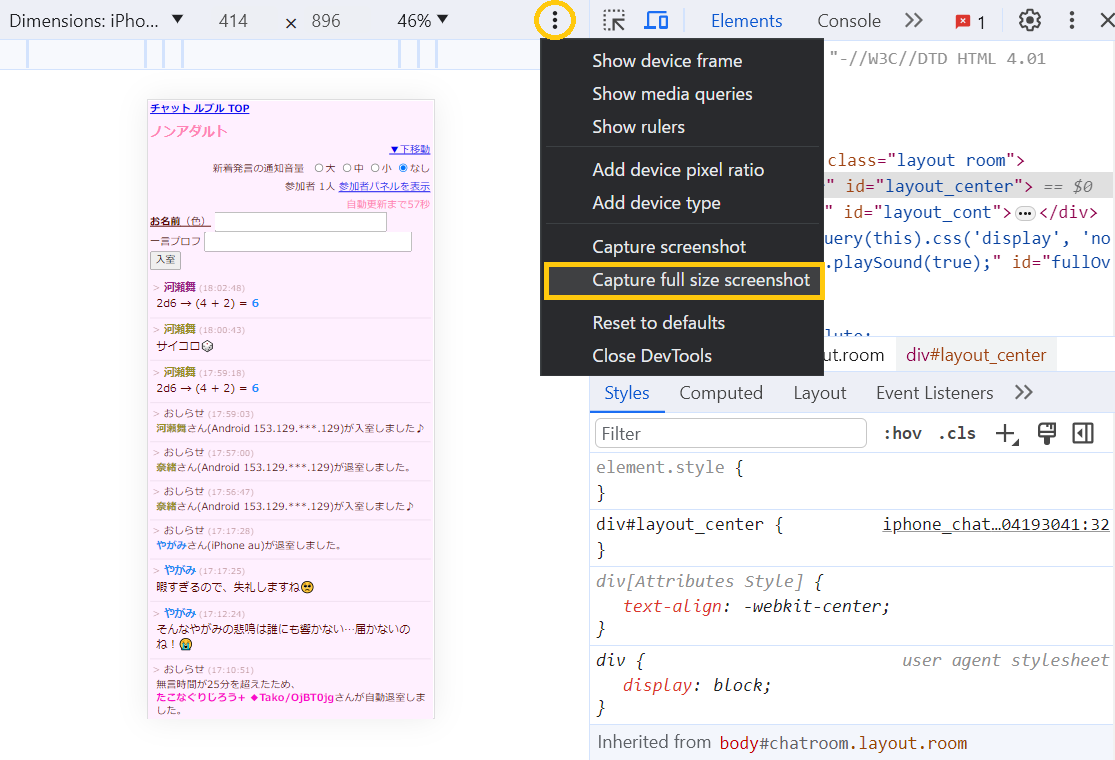Screen dimensions: 1115x760
Task: Click the red error count badge
Action: tap(969, 21)
